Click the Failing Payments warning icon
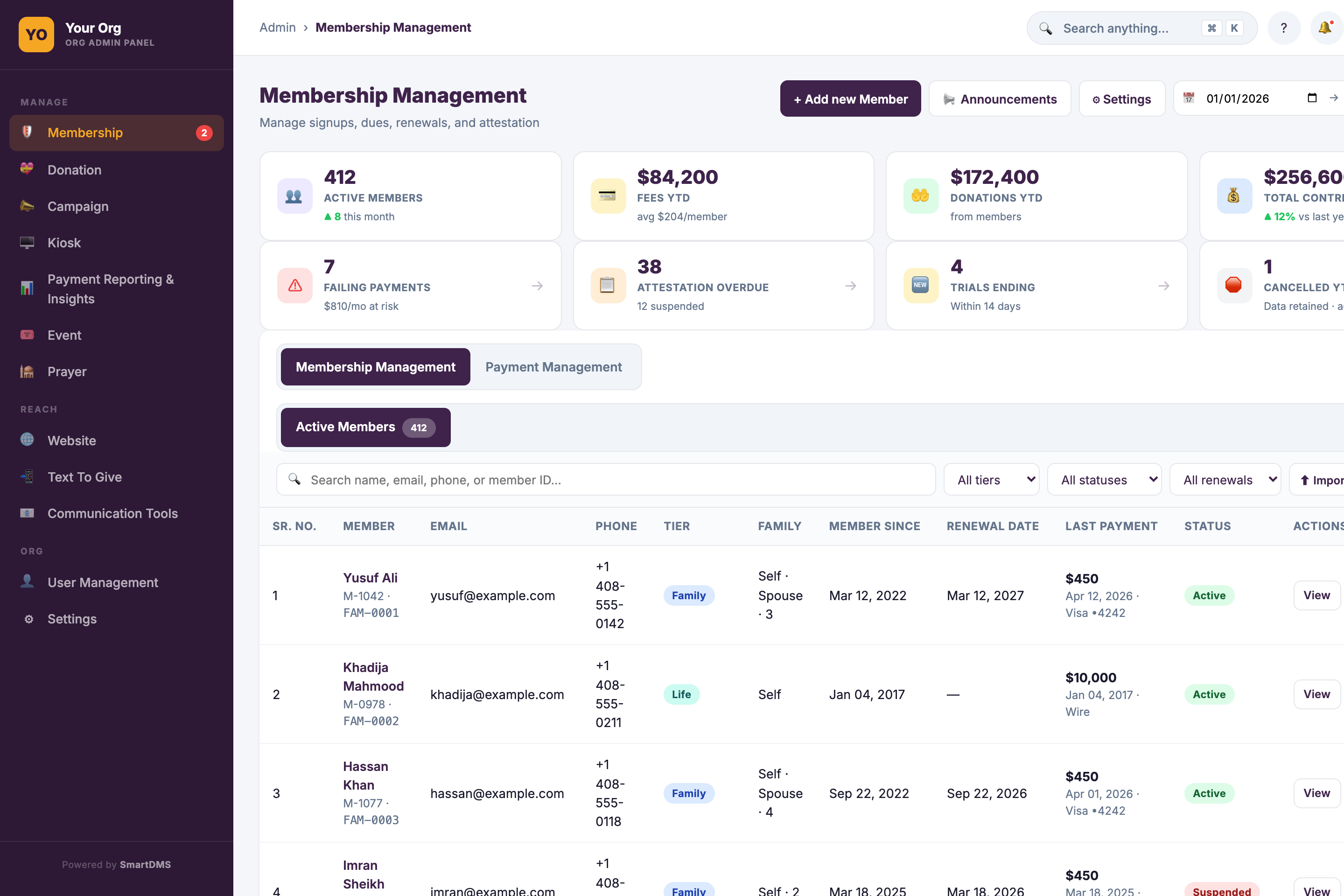 pyautogui.click(x=294, y=285)
